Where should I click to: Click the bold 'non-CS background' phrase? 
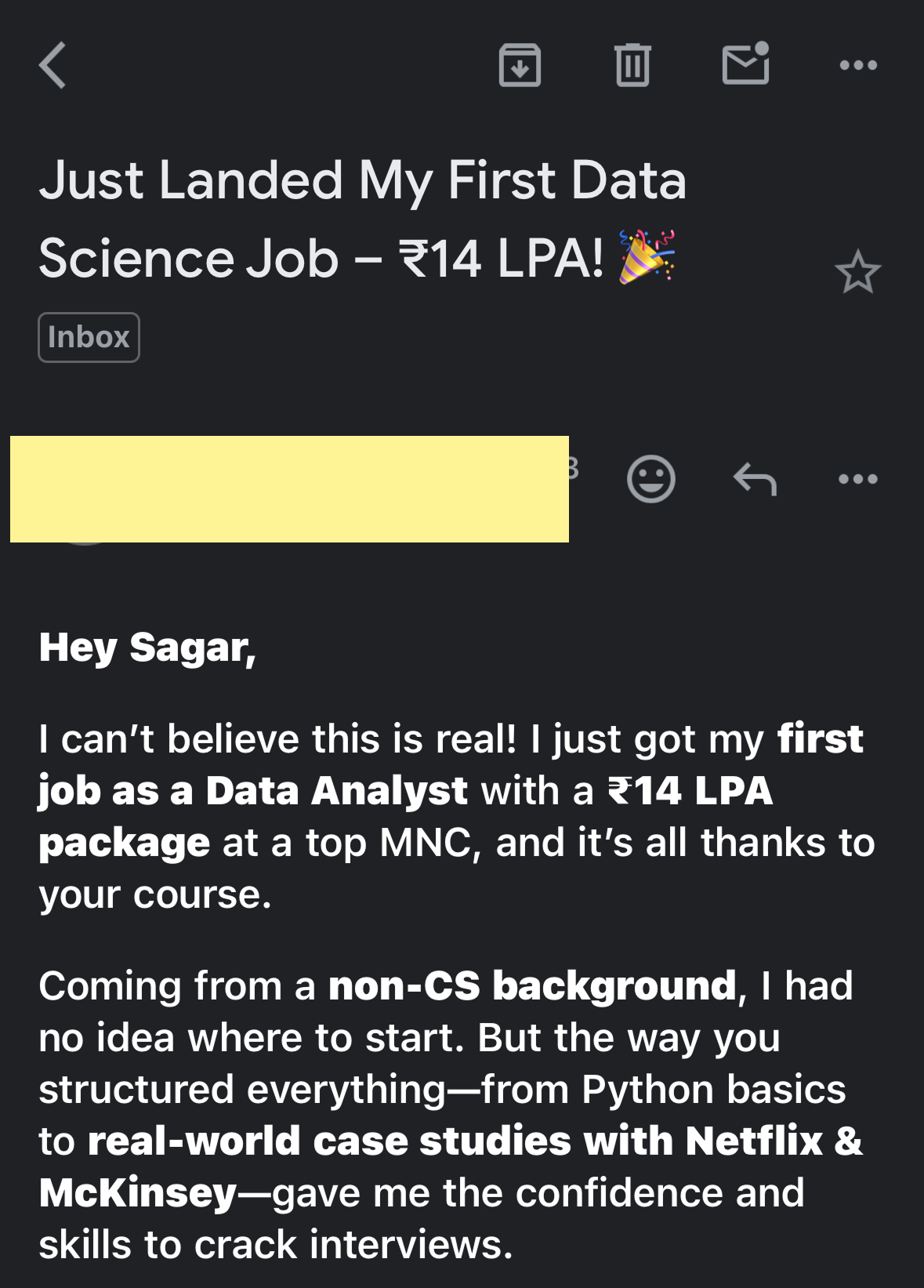(532, 985)
